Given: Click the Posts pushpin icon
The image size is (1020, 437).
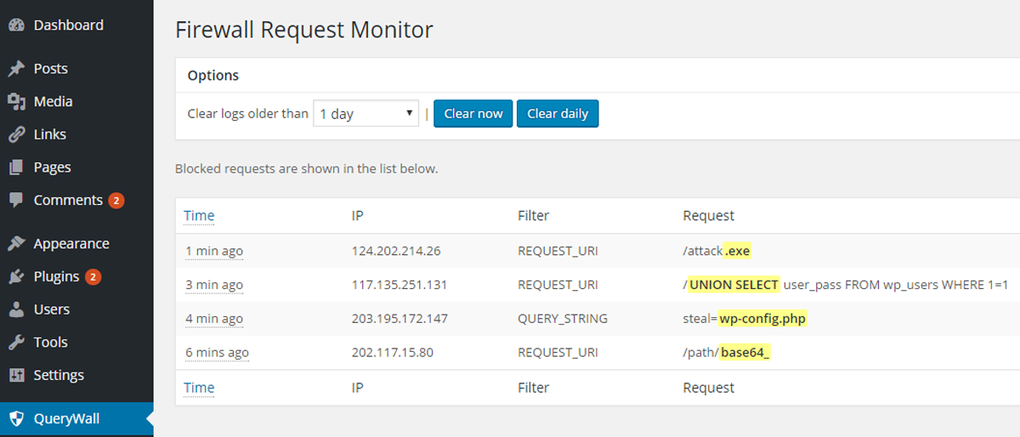Looking at the screenshot, I should [x=16, y=69].
